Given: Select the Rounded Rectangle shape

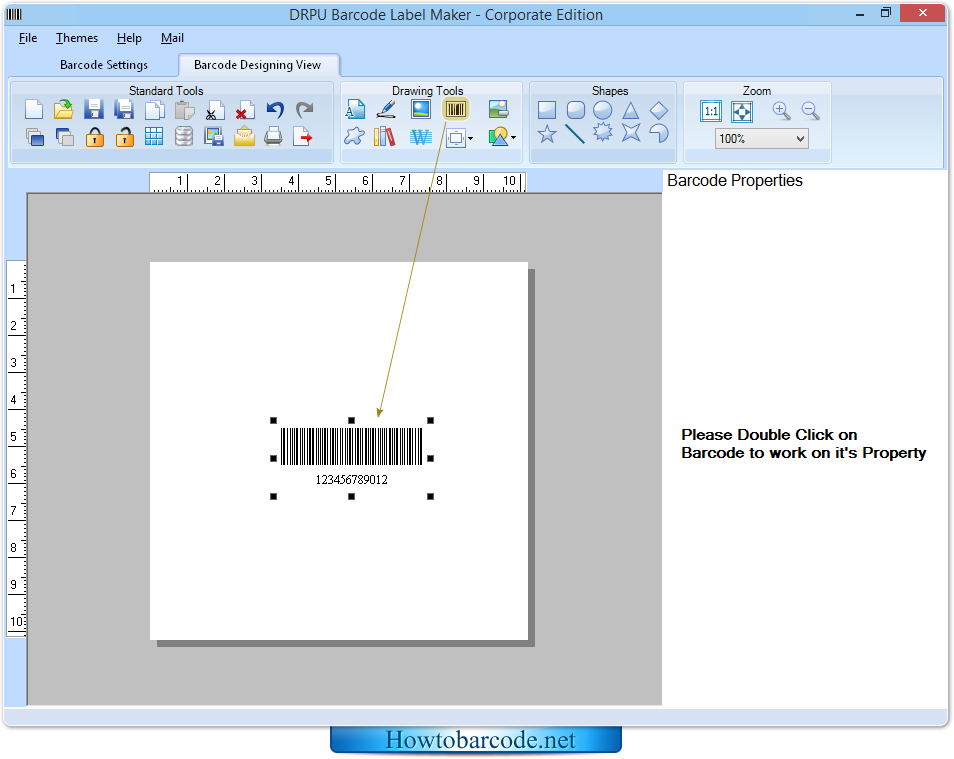Looking at the screenshot, I should (576, 110).
